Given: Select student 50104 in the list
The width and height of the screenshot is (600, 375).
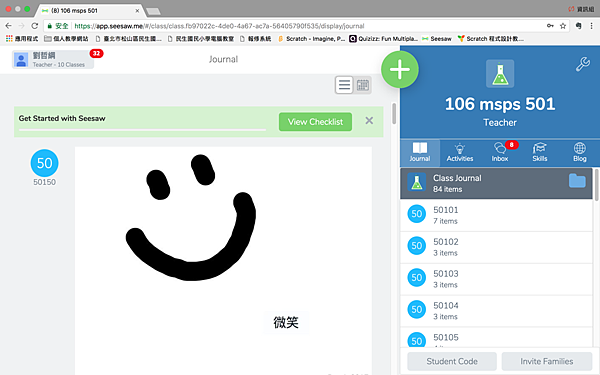Looking at the screenshot, I should 496,310.
